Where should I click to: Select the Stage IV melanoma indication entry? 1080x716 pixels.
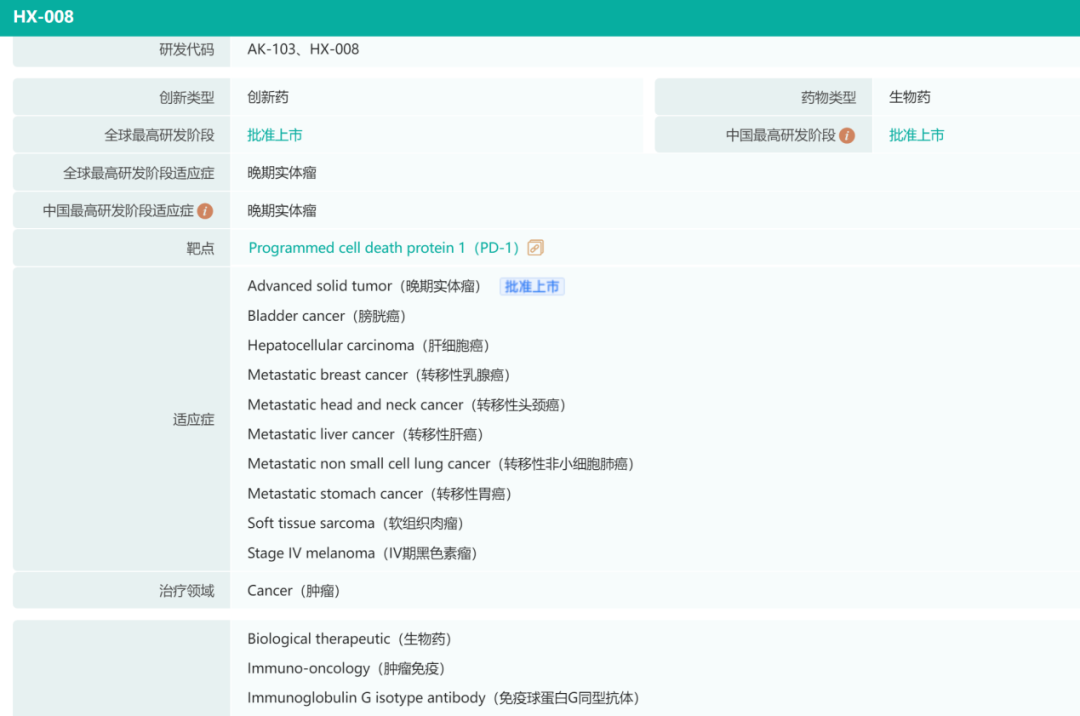coord(362,552)
